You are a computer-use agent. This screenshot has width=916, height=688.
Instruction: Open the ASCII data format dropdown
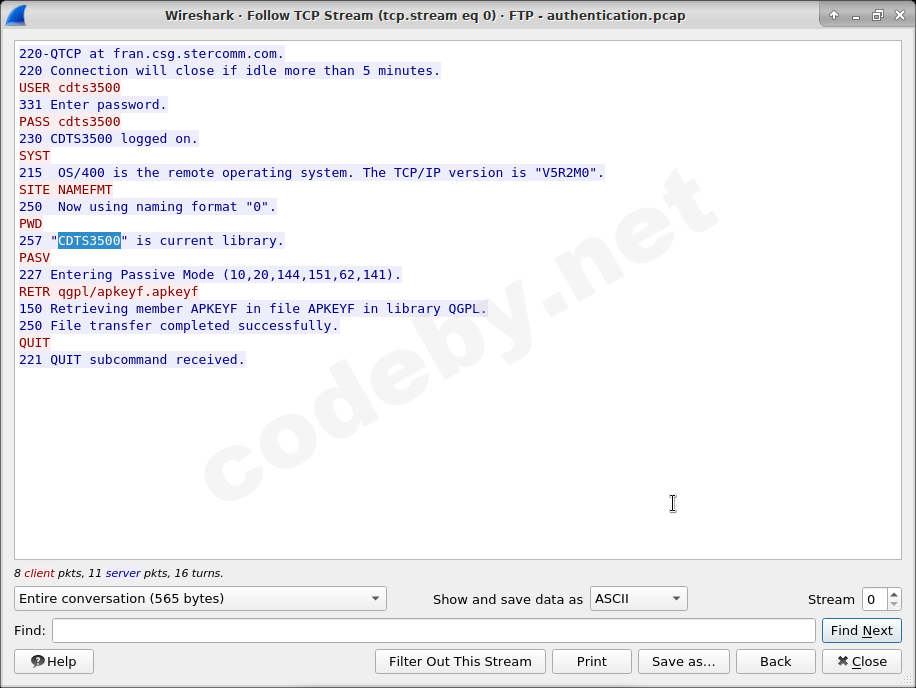(x=638, y=598)
